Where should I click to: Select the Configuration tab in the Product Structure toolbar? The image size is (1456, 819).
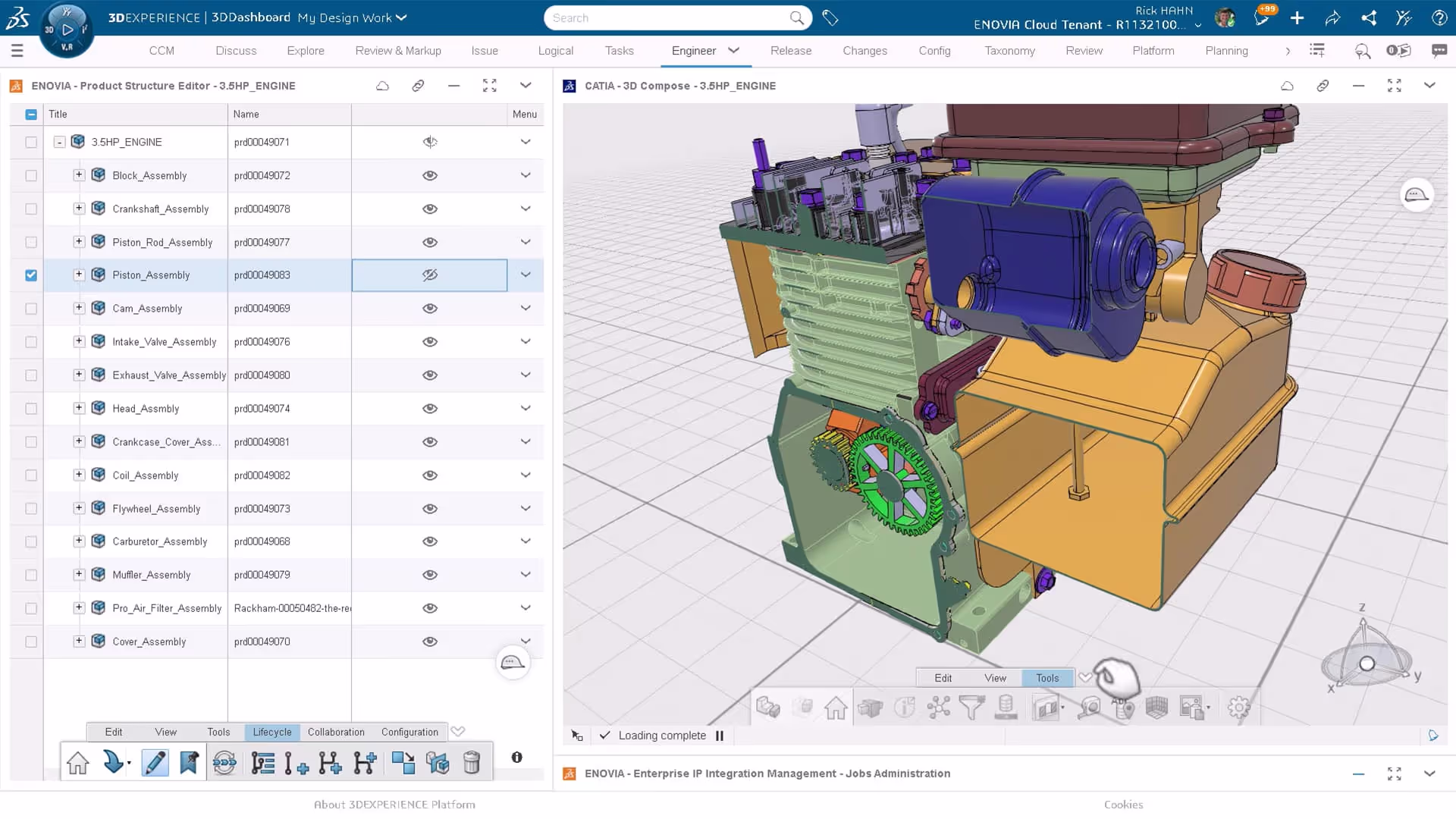(x=409, y=732)
